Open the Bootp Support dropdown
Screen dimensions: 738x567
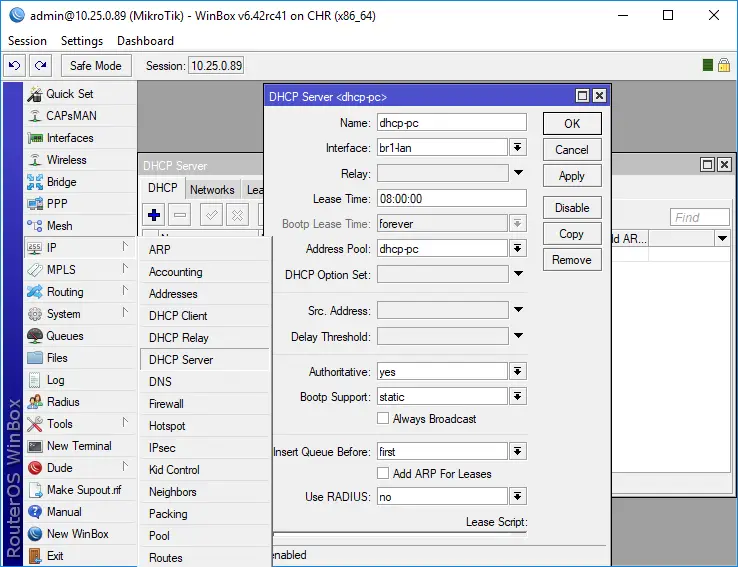pos(517,396)
